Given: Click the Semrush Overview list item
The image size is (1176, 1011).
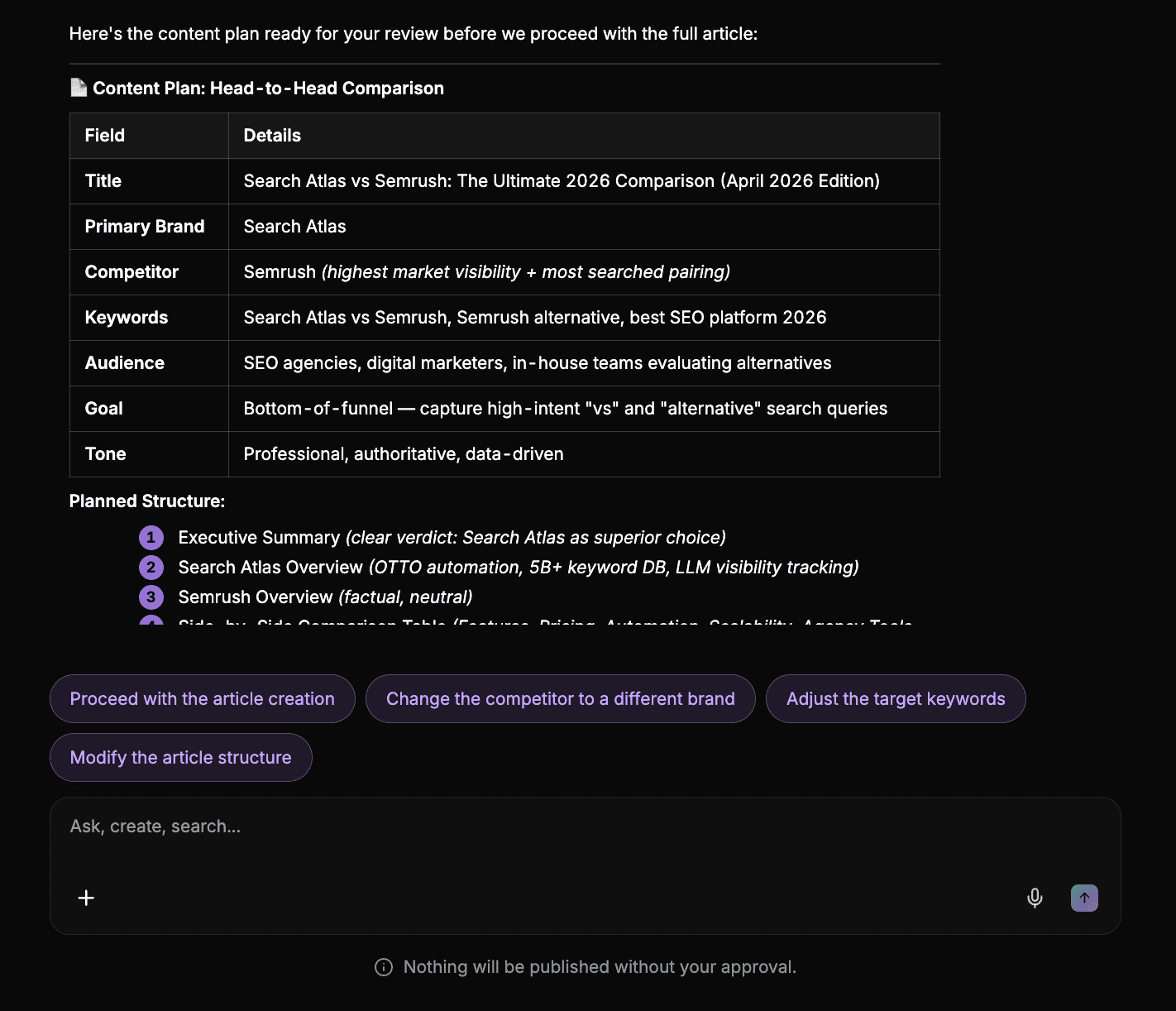Looking at the screenshot, I should click(326, 597).
